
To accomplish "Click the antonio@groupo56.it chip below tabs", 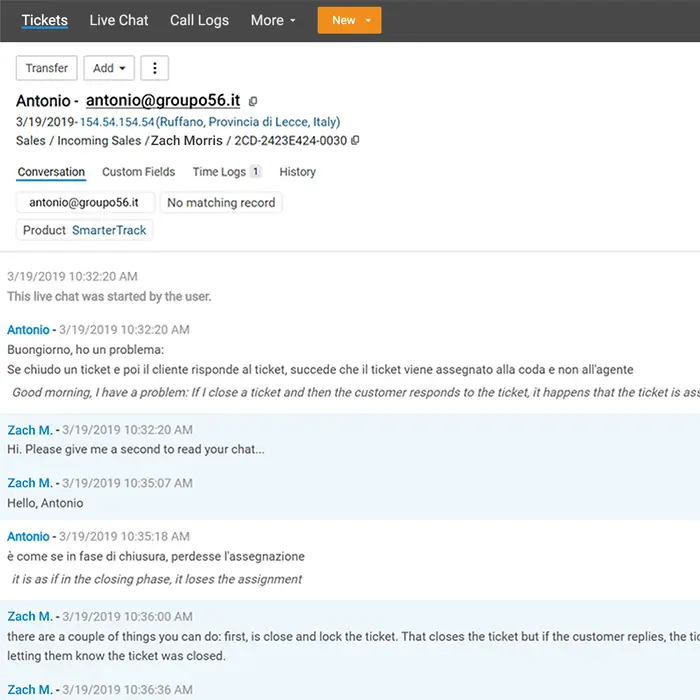I will (86, 203).
